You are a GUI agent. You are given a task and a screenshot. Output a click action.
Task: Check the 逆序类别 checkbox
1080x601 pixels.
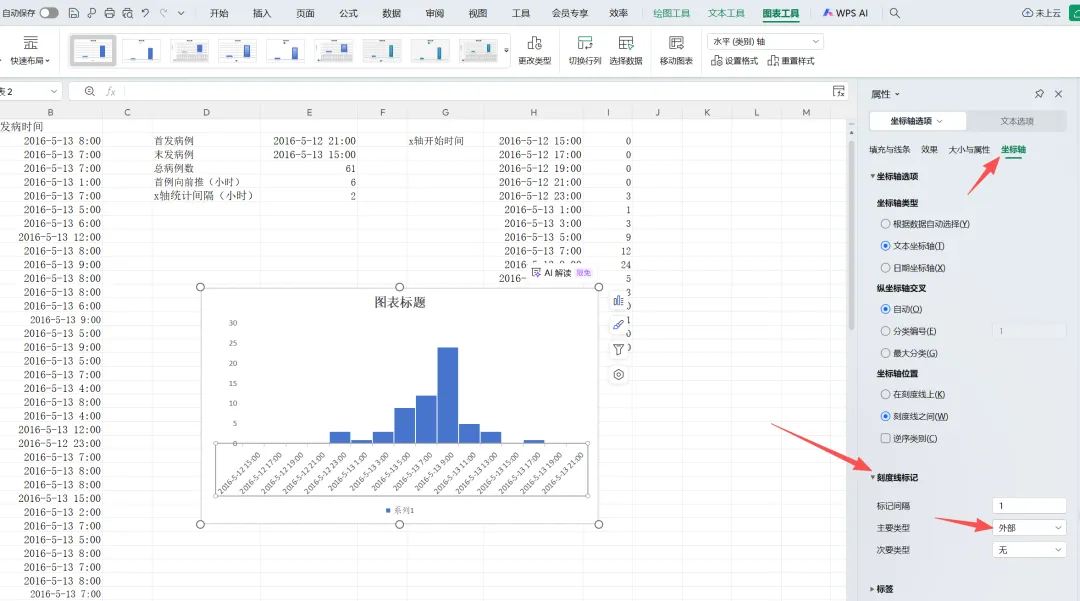pyautogui.click(x=885, y=439)
